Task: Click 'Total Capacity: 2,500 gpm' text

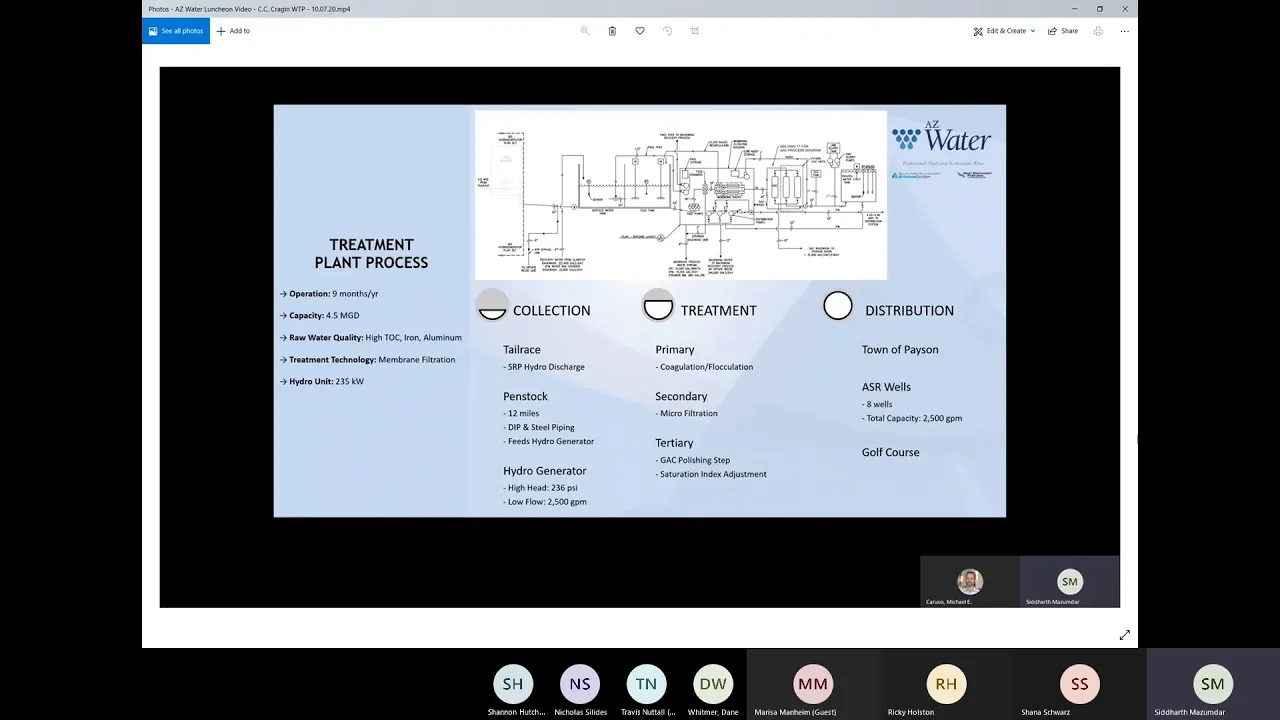Action: pos(912,418)
